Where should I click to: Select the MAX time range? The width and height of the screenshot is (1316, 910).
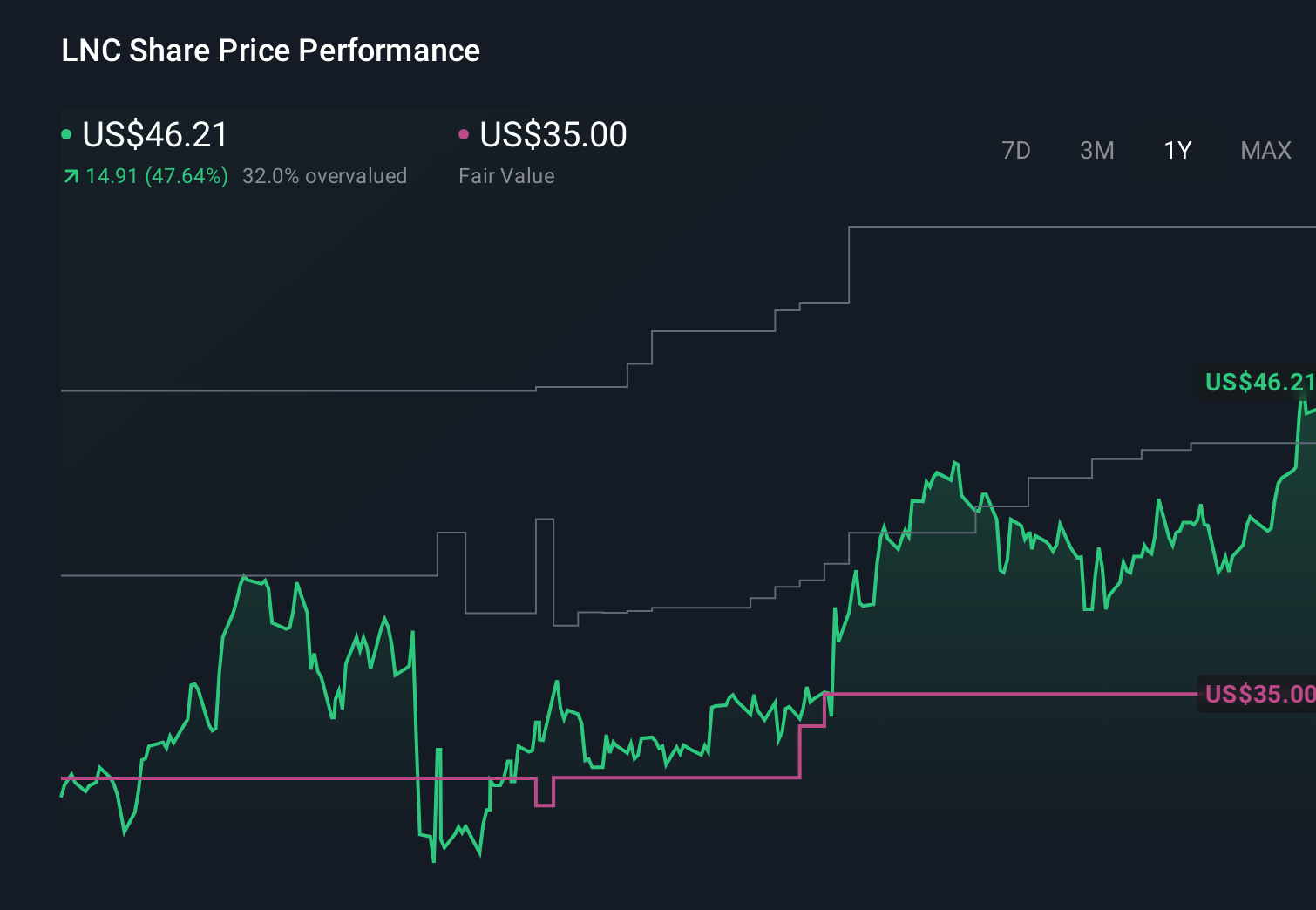(x=1265, y=150)
